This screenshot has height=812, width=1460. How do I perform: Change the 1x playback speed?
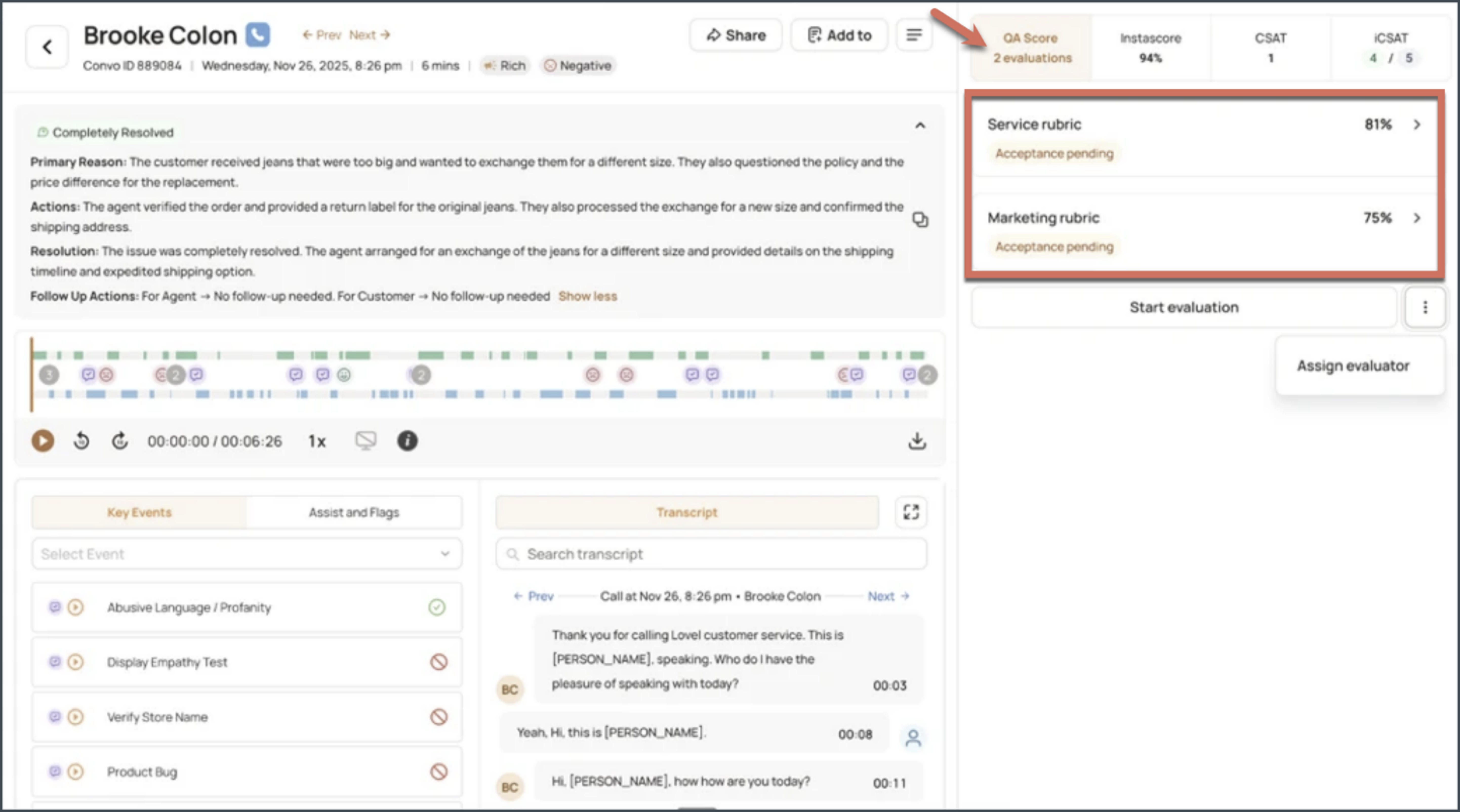[x=317, y=441]
